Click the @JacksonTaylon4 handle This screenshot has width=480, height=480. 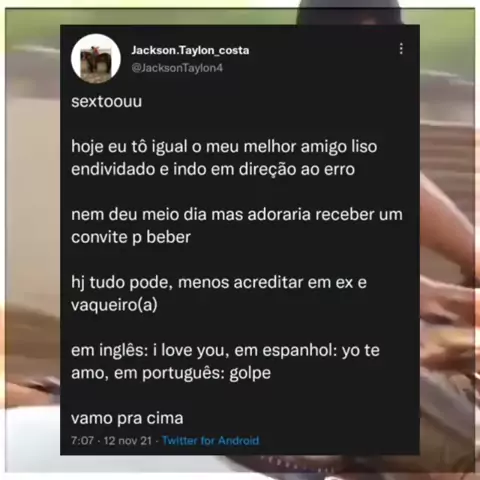[x=177, y=68]
